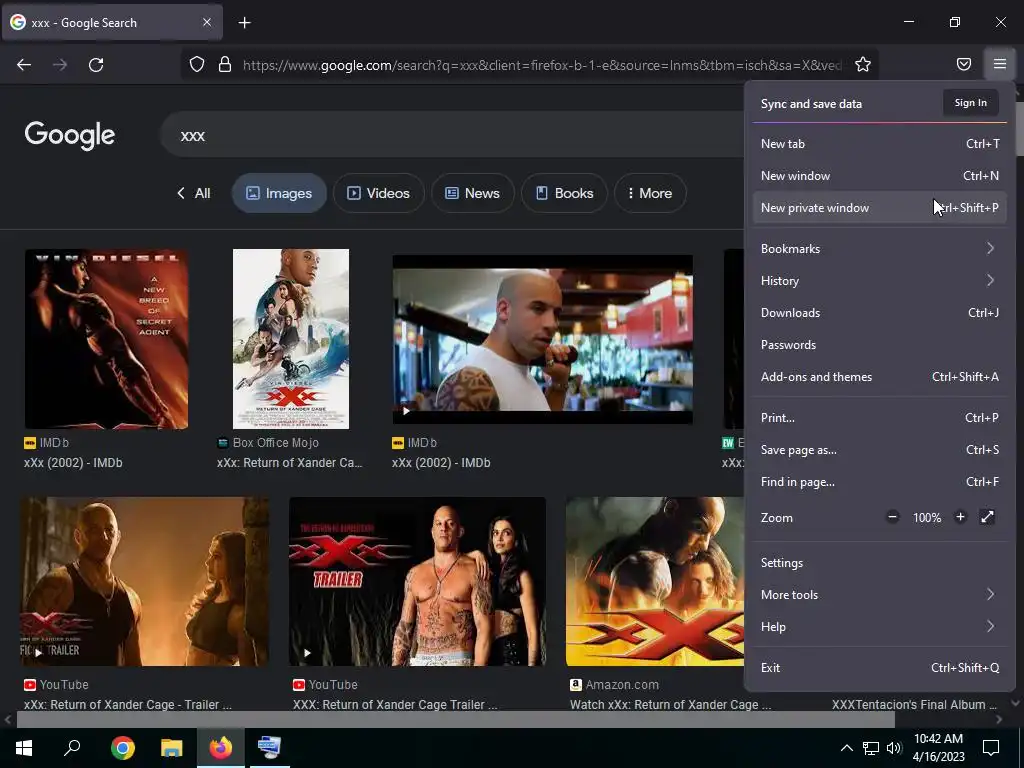Show hidden tray icons chevron
The image size is (1024, 768).
[x=846, y=748]
